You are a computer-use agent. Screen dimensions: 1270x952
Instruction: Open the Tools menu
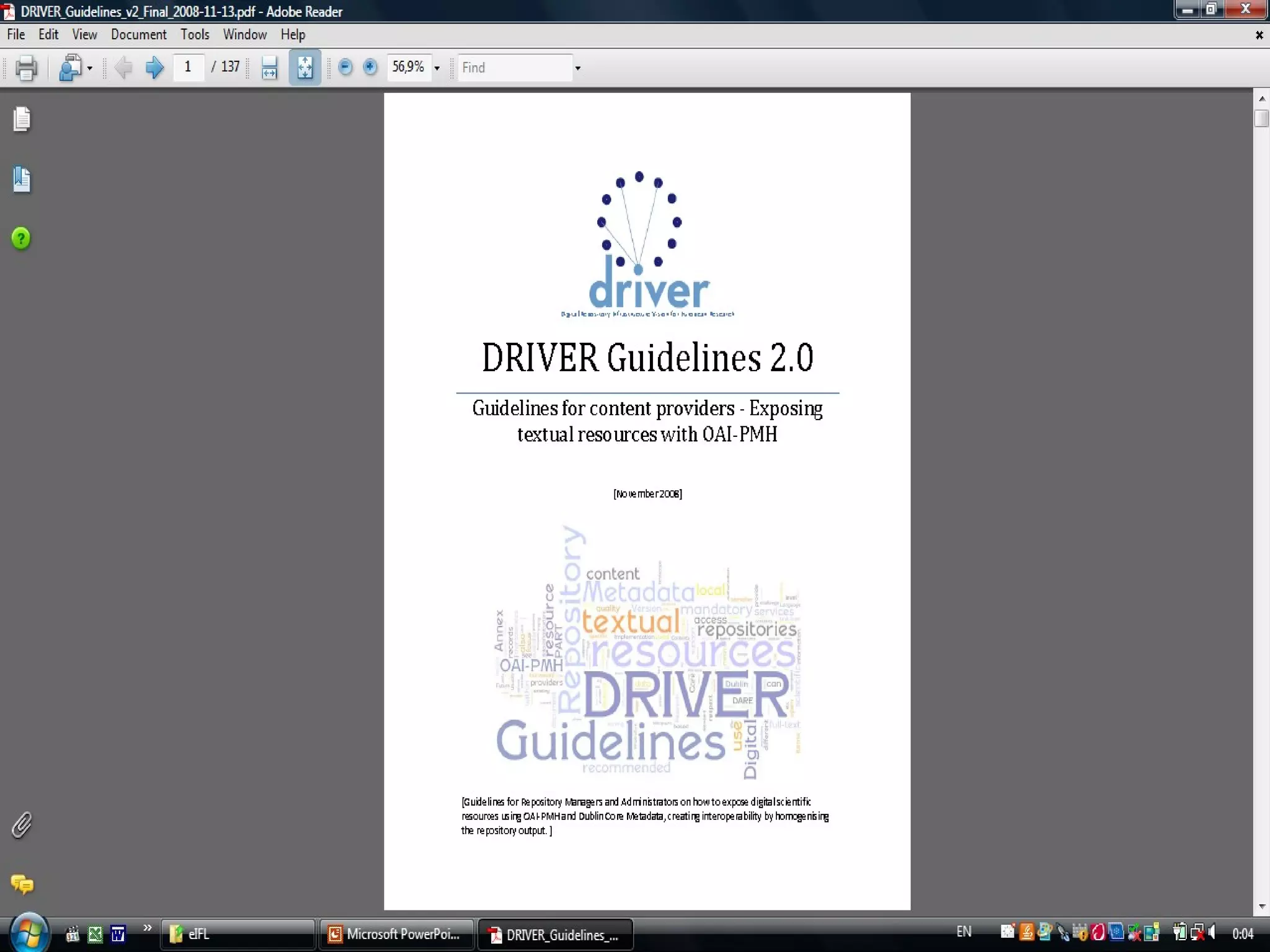(195, 35)
